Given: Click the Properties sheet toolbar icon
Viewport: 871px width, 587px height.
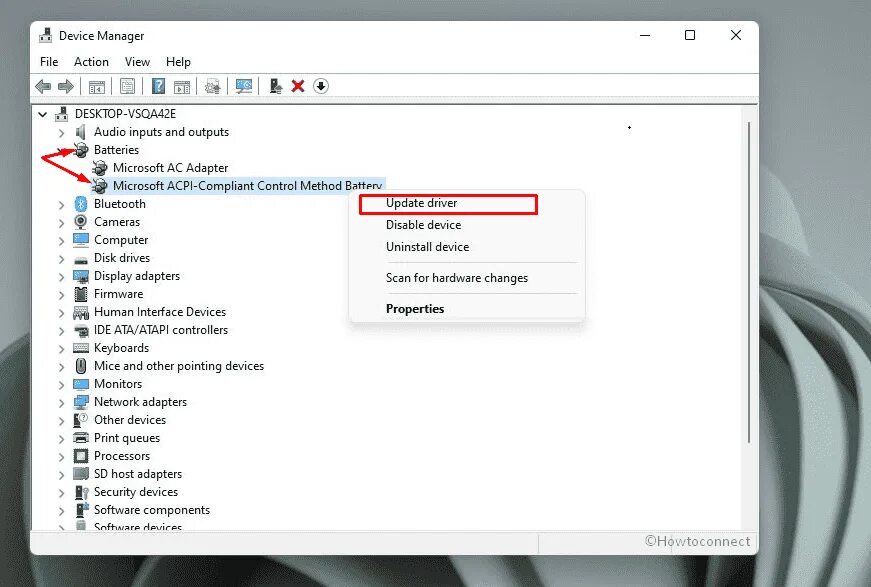Looking at the screenshot, I should click(x=127, y=86).
